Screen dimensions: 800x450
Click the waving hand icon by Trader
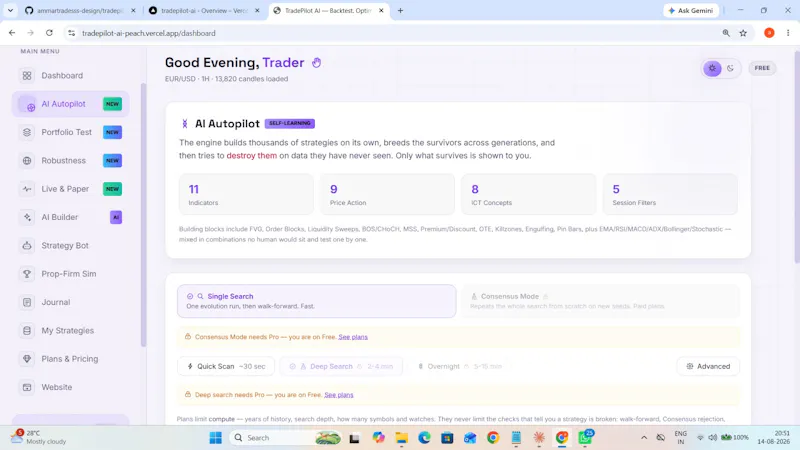pyautogui.click(x=316, y=63)
